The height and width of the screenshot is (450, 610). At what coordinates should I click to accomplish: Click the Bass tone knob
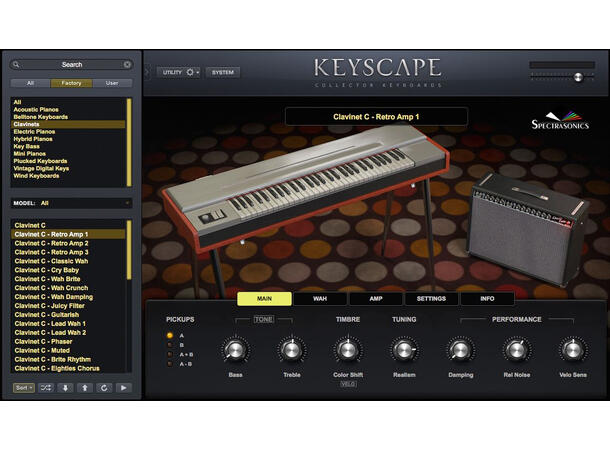coord(235,350)
